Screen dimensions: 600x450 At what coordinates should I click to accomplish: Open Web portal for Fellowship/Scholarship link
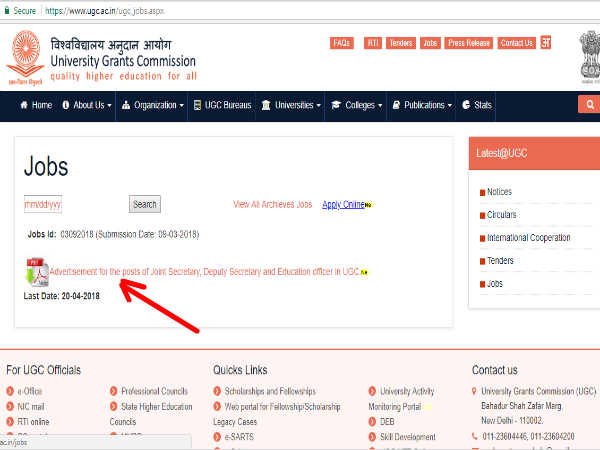[277, 414]
